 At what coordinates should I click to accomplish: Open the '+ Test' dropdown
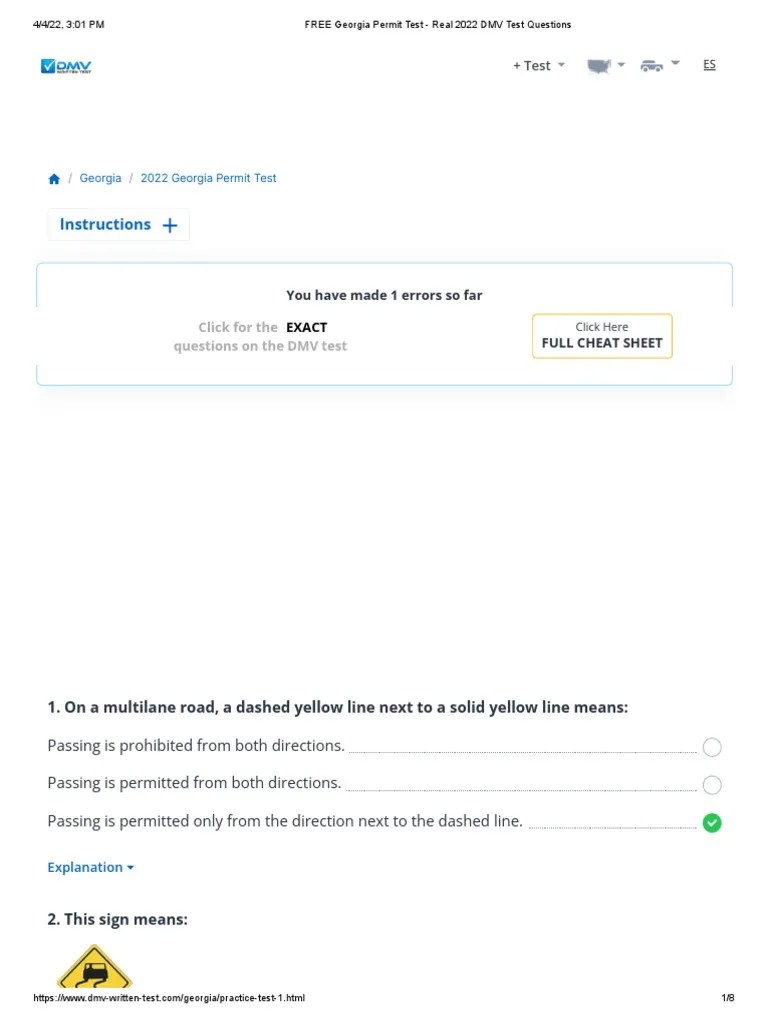point(532,64)
